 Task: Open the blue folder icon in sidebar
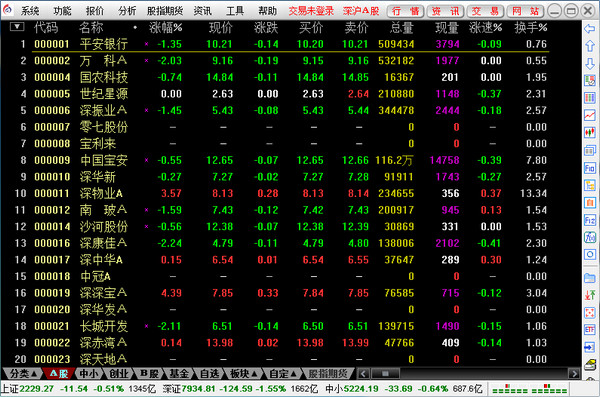point(590,278)
